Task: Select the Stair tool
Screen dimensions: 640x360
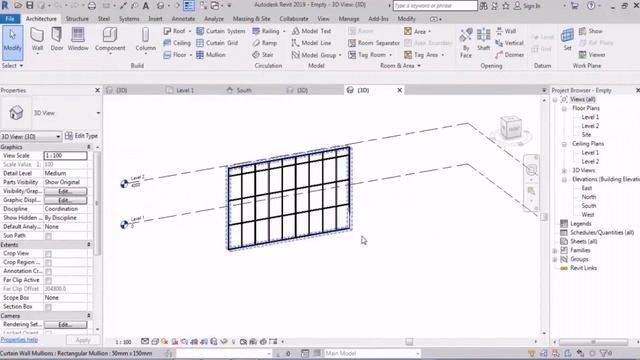Action: pos(262,55)
